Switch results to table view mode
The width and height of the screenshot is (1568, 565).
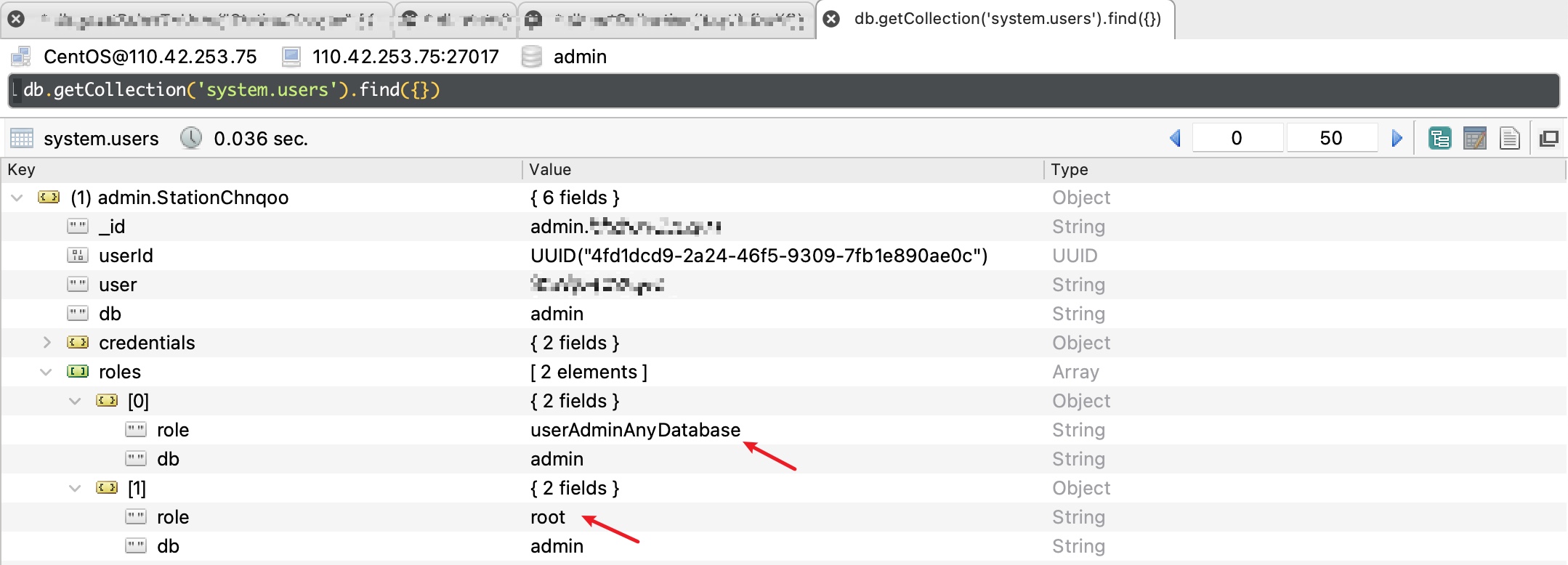click(x=1474, y=138)
